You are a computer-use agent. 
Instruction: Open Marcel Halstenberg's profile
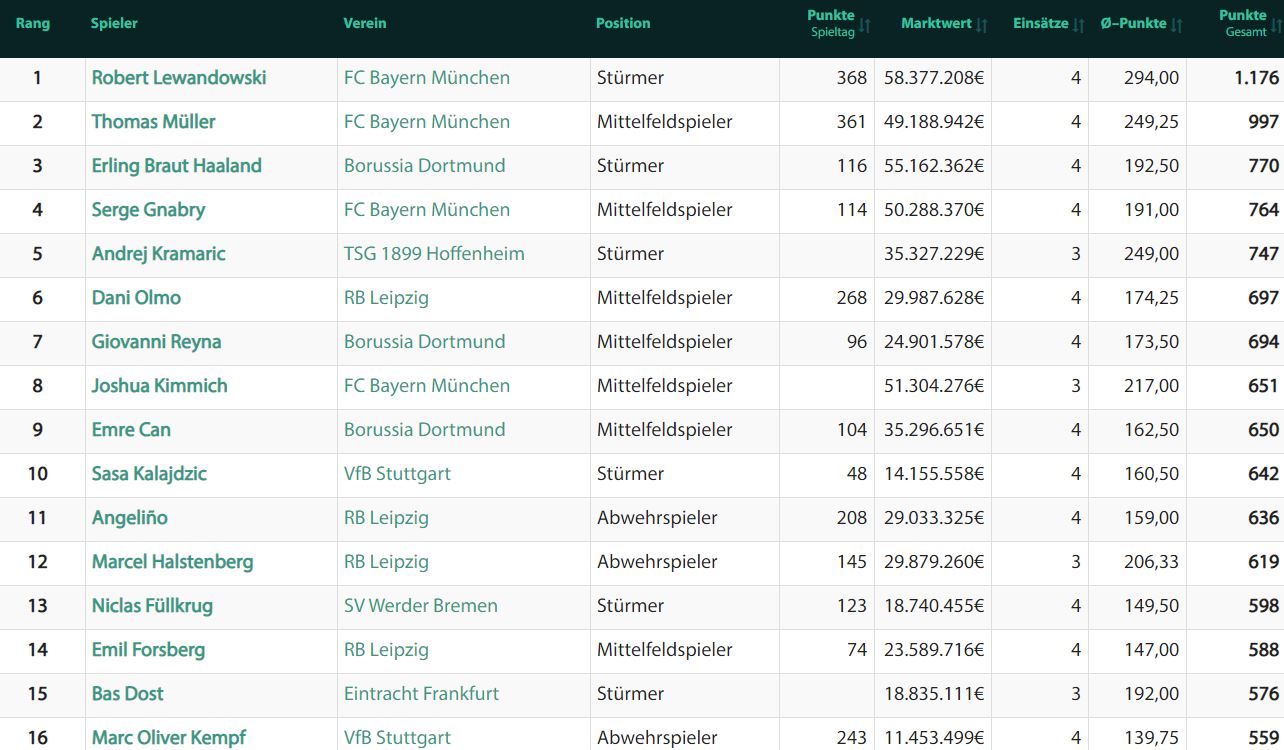click(x=173, y=562)
